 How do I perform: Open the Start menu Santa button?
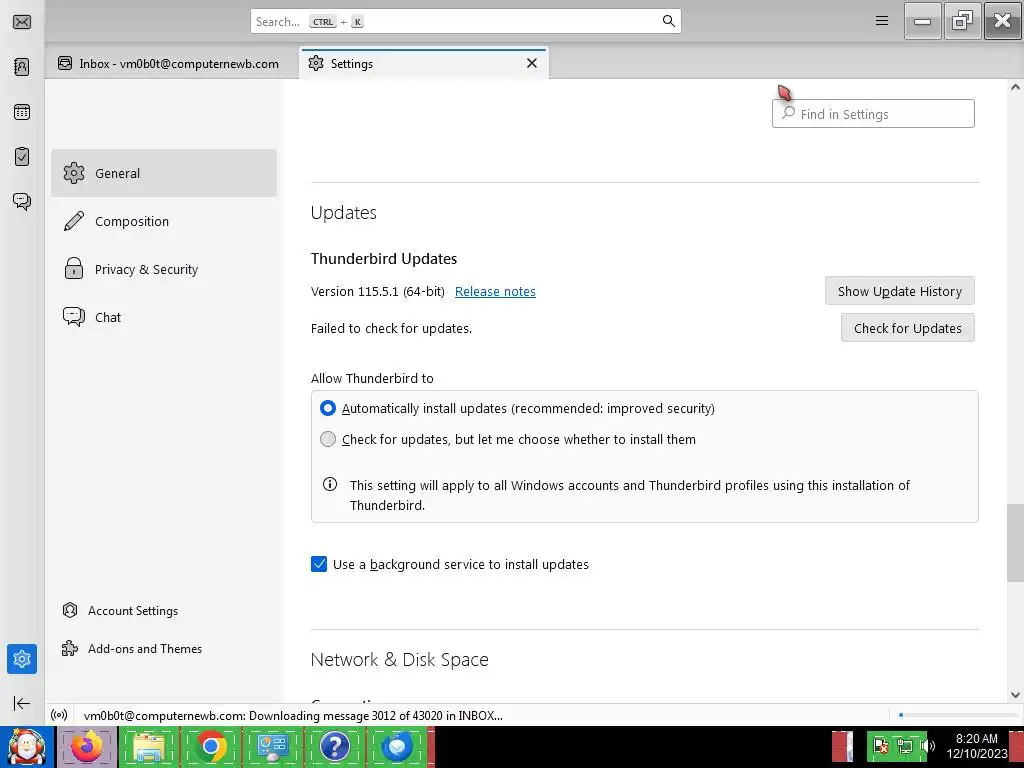[27, 746]
